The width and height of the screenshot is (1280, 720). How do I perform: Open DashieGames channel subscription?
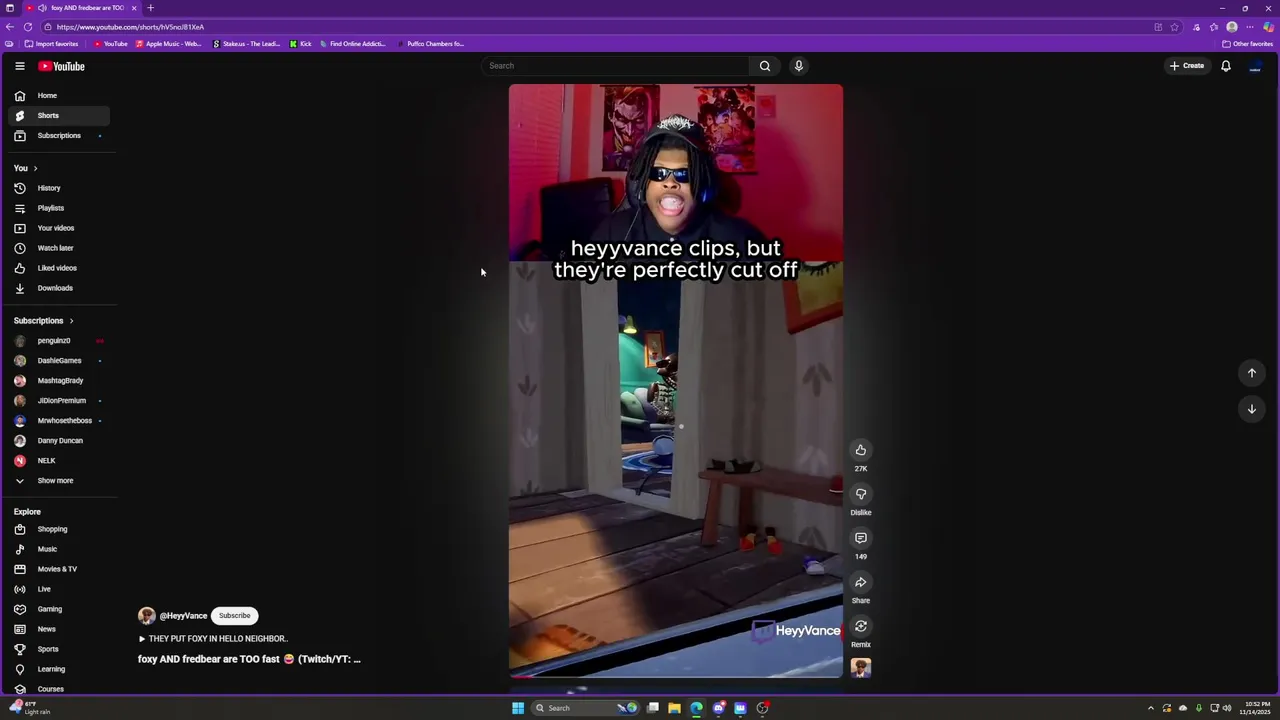[x=60, y=361]
